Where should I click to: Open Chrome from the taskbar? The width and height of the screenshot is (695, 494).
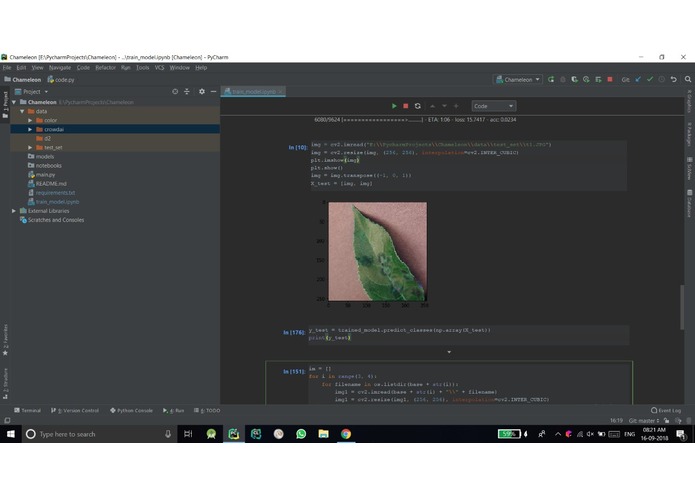[346, 434]
